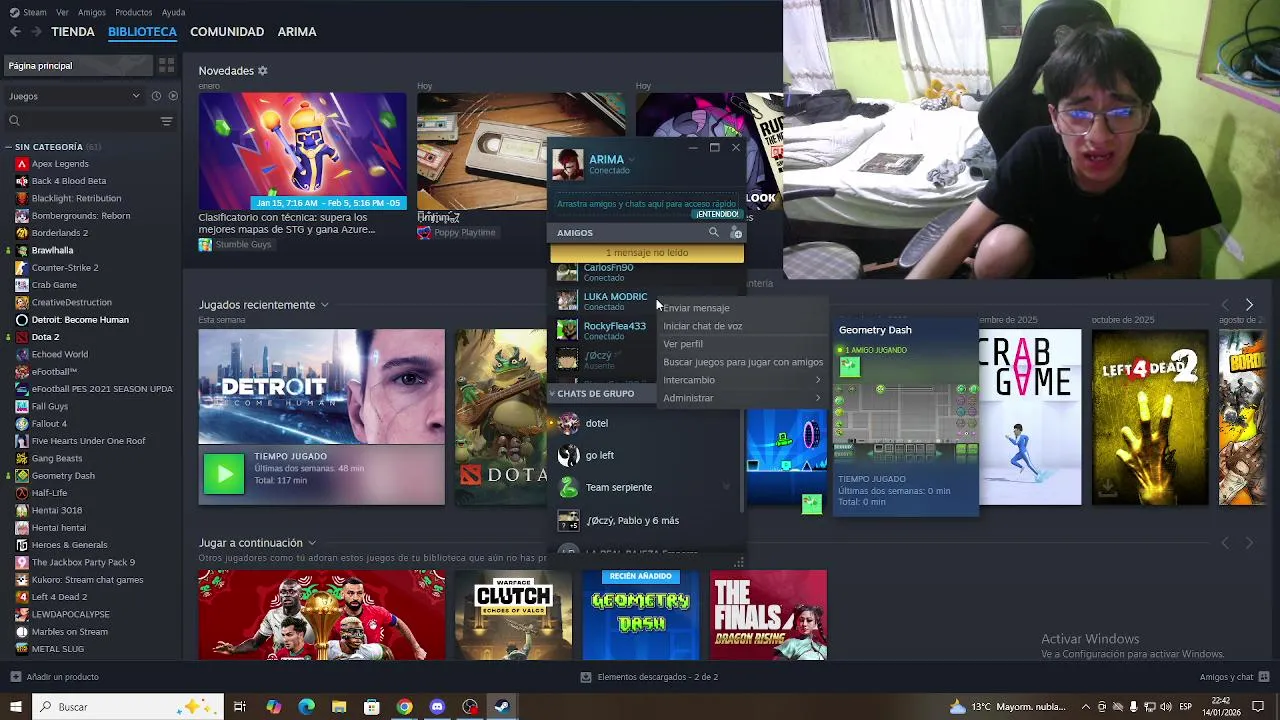Open ARIMA status dropdown in friends window
The height and width of the screenshot is (720, 1280).
(631, 160)
